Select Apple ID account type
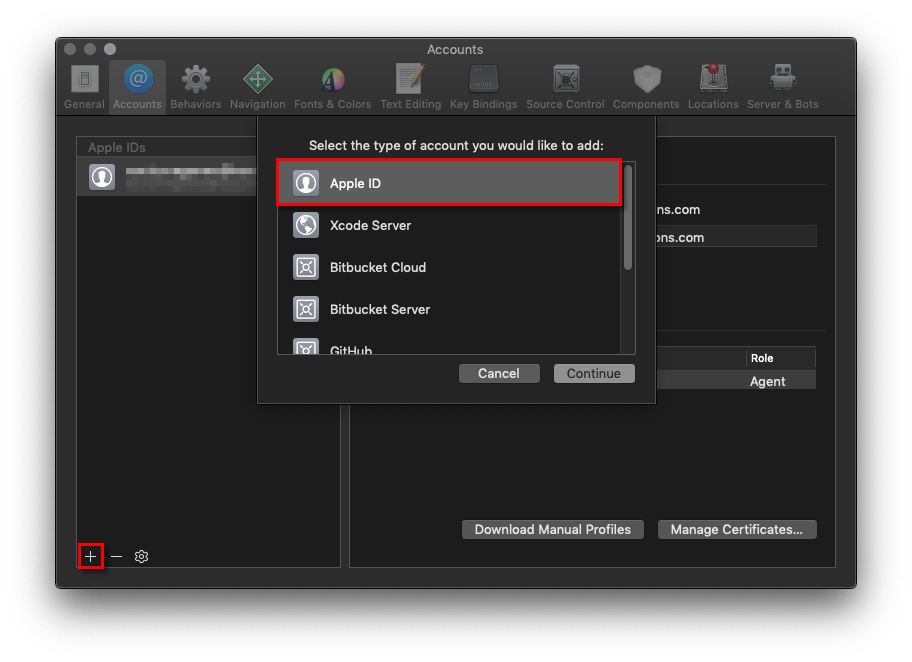 pyautogui.click(x=449, y=184)
